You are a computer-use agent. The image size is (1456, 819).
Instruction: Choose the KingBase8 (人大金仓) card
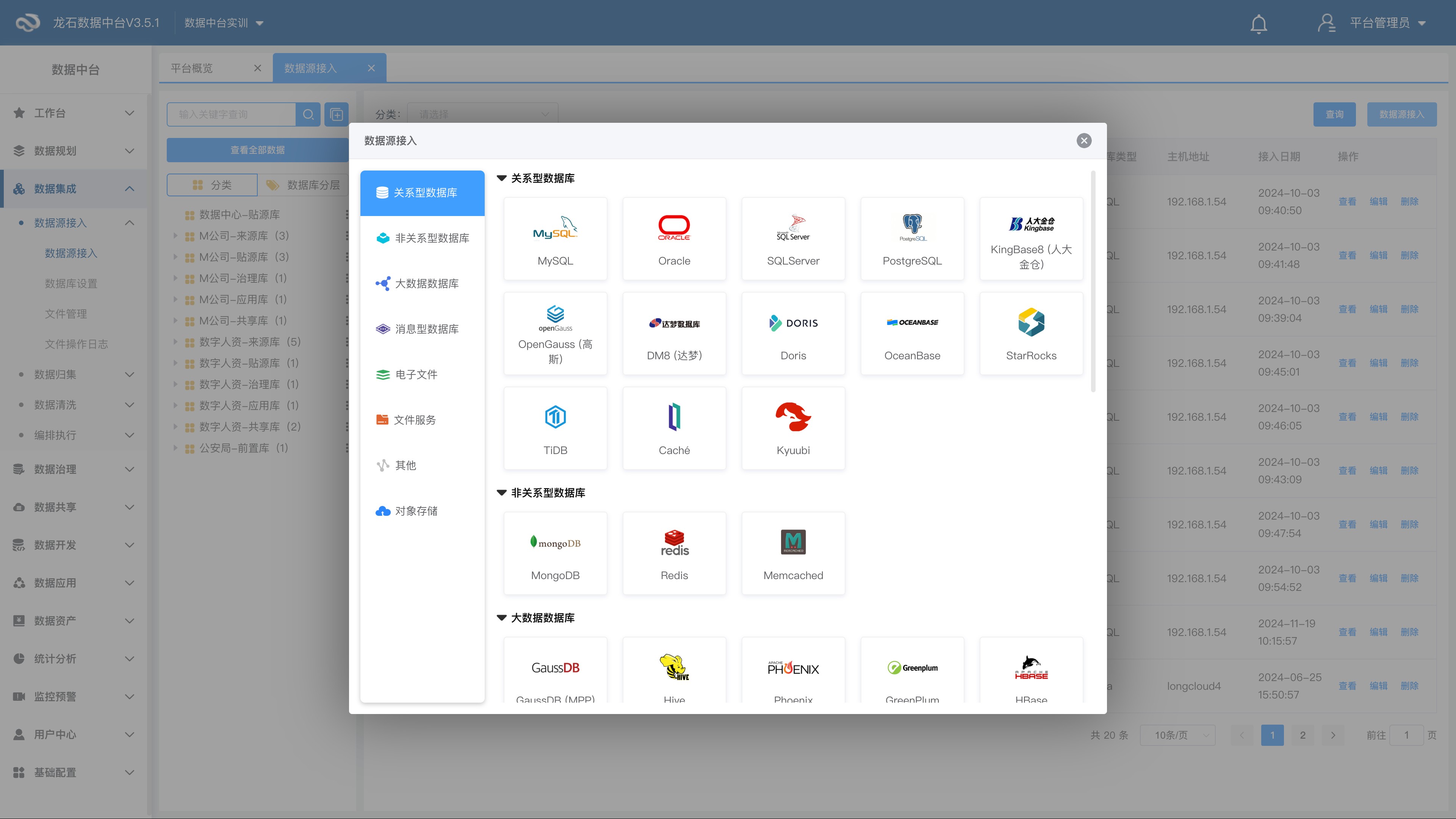[x=1031, y=238]
